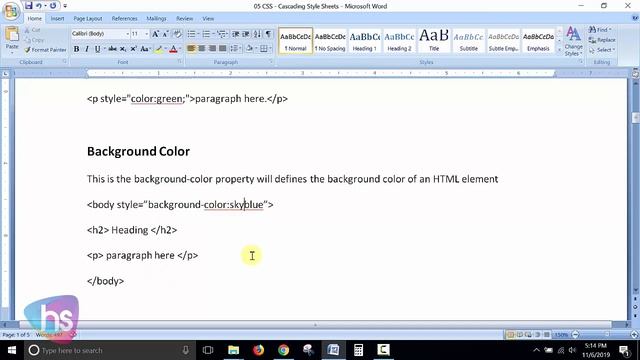Switch to Print Layout view

click(x=510, y=335)
